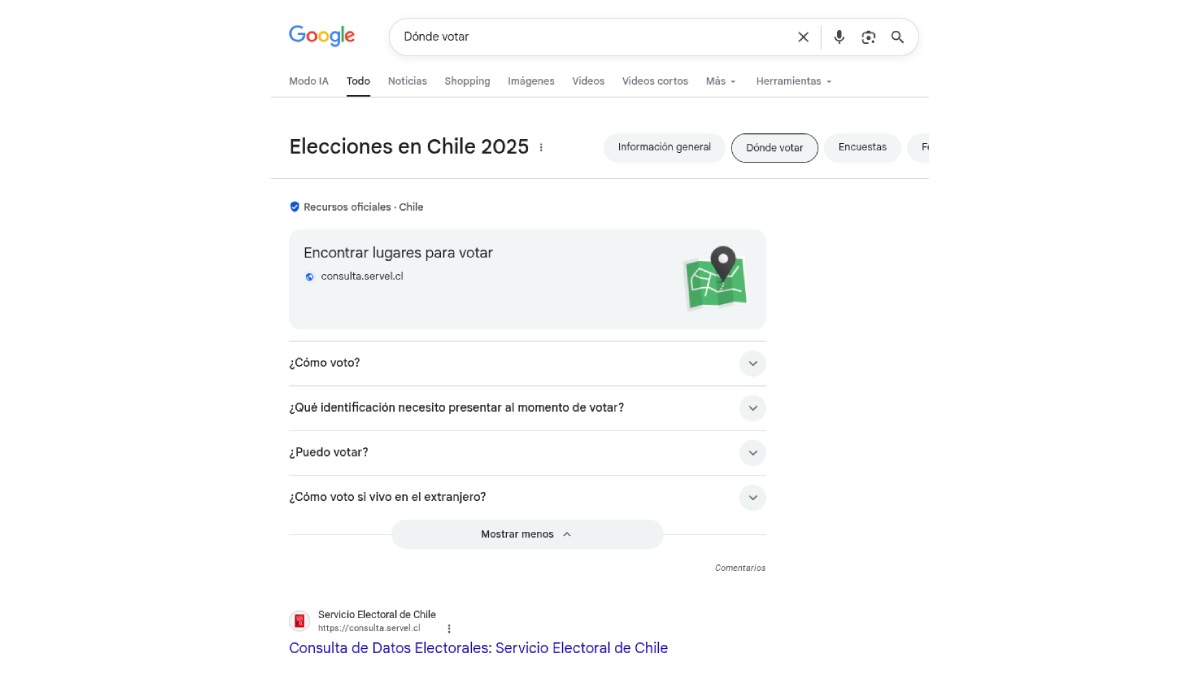Collapse the list with Mostrar menos
The image size is (1200, 675).
526,534
